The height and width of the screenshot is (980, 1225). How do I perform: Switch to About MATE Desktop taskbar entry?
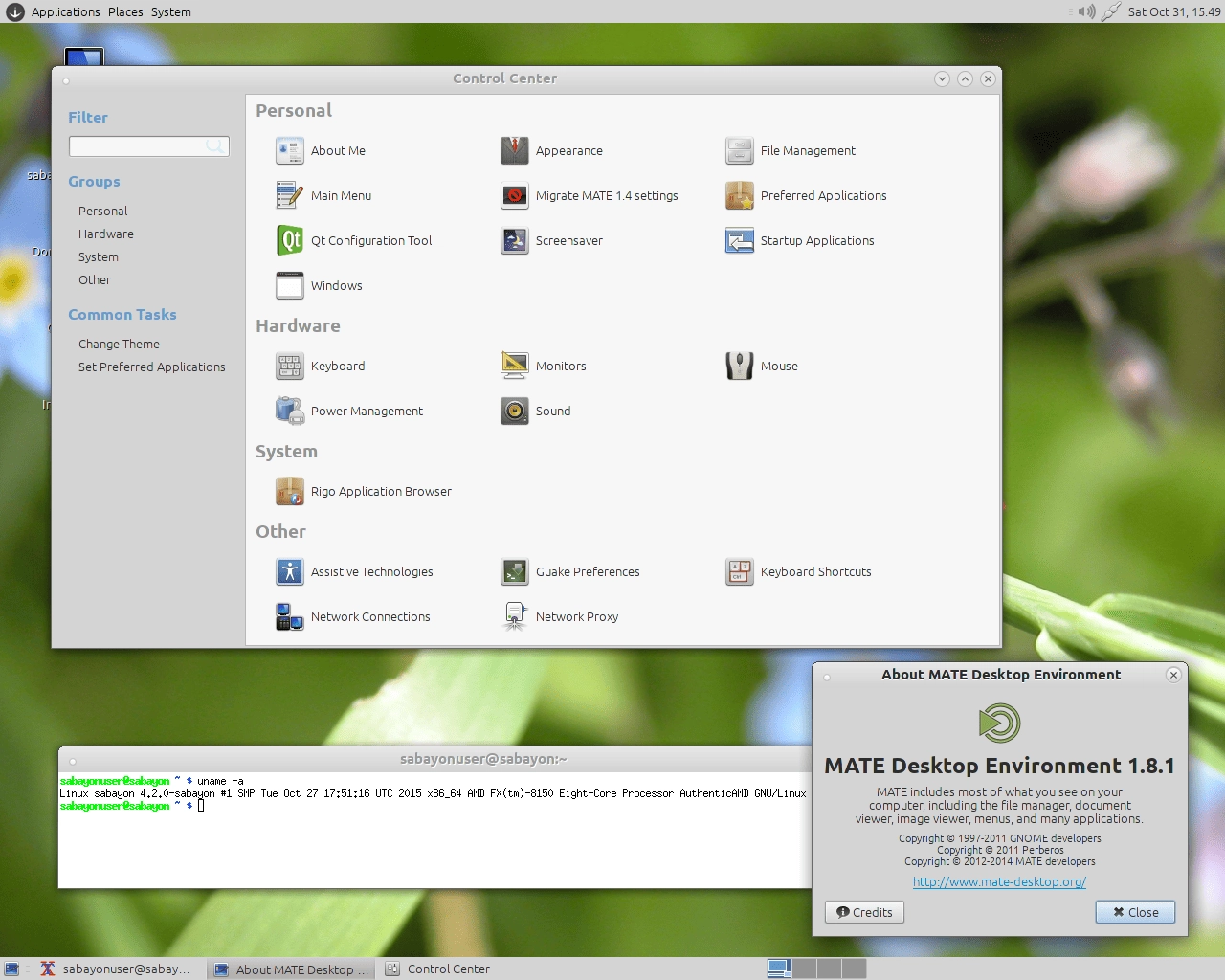pos(292,969)
